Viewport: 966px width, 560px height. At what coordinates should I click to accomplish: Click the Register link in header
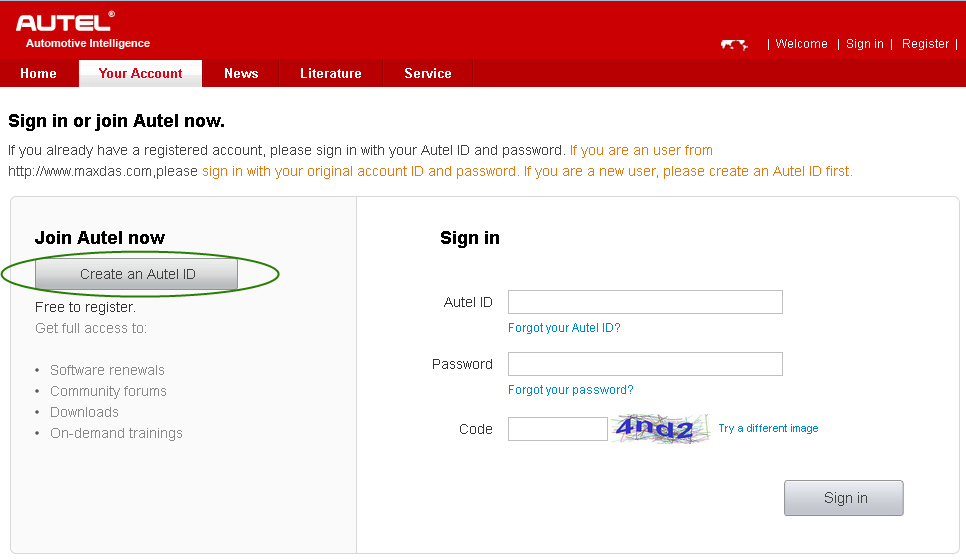(925, 44)
